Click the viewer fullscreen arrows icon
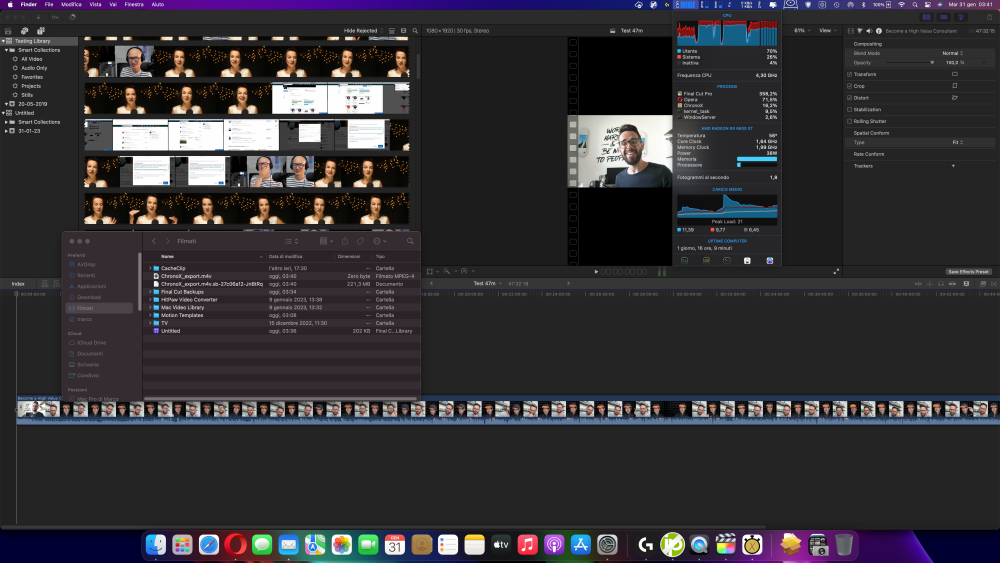 pyautogui.click(x=837, y=272)
